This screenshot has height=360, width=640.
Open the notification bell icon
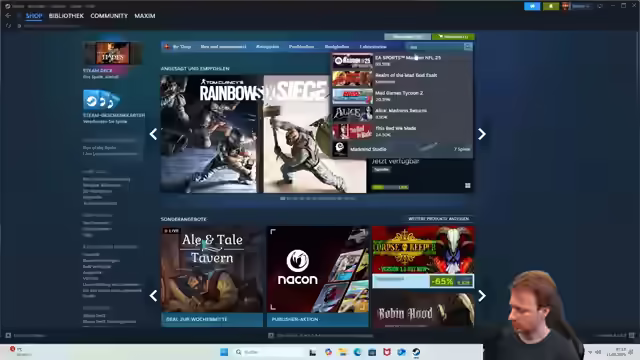pyautogui.click(x=551, y=6)
